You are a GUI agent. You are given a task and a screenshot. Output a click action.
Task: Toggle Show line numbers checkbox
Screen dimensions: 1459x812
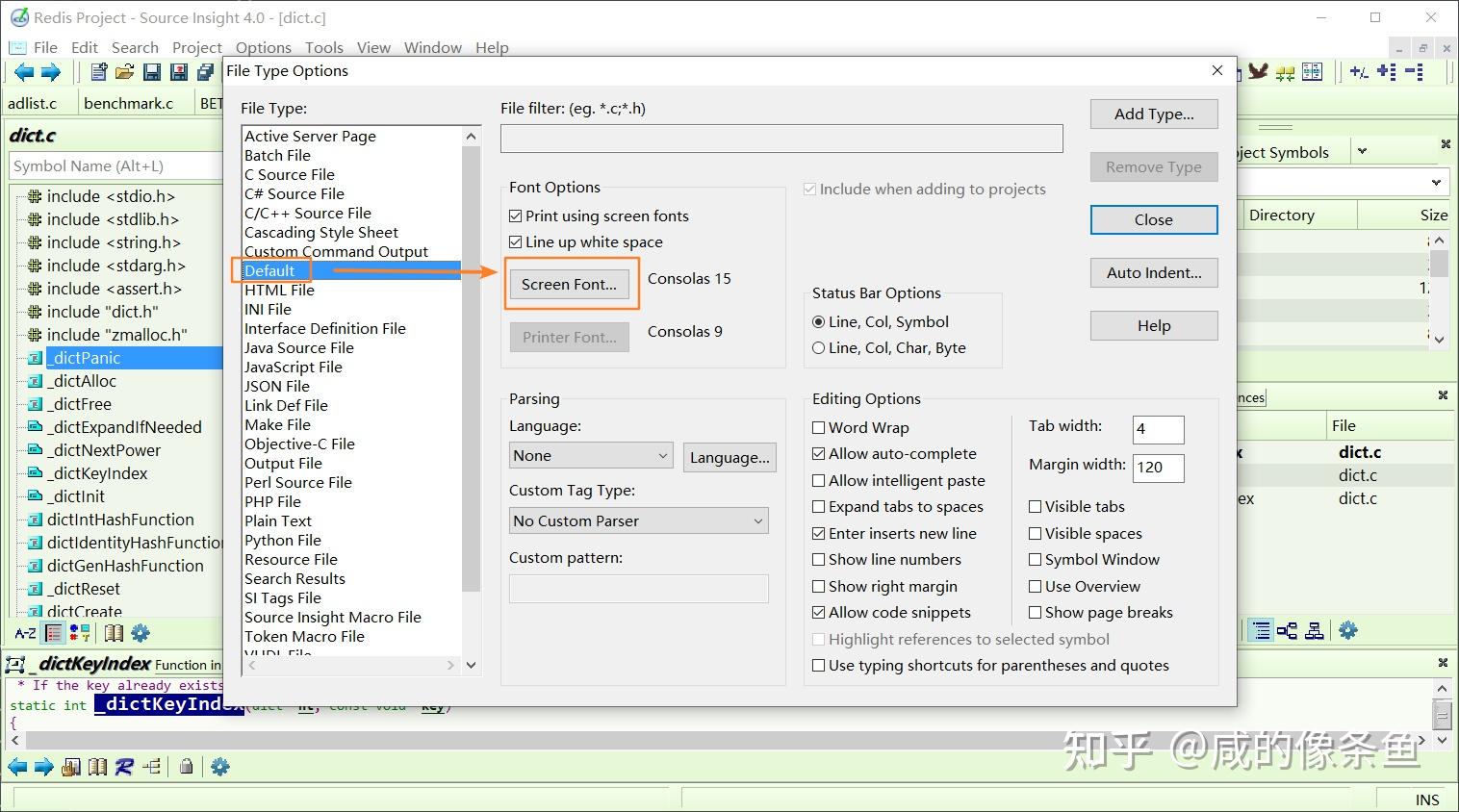(886, 559)
